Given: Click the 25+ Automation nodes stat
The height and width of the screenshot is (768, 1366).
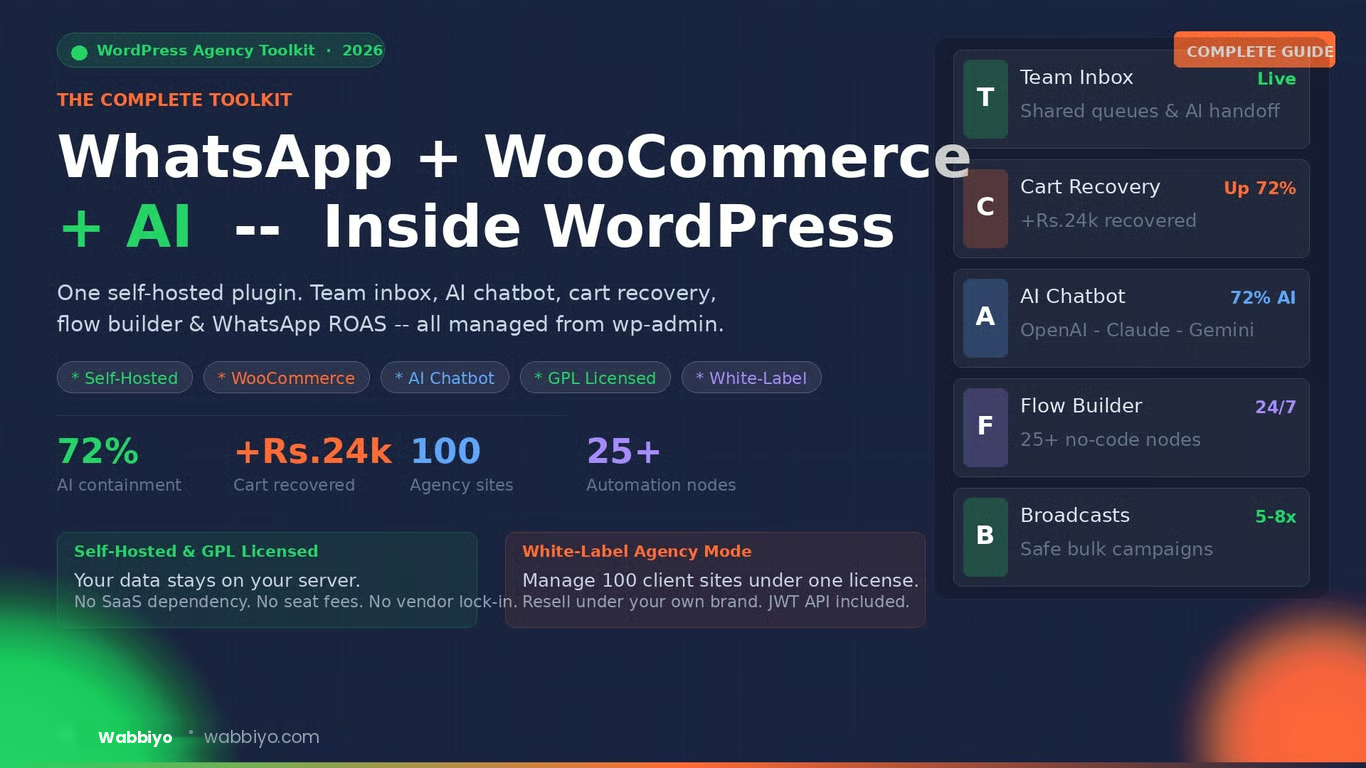Looking at the screenshot, I should tap(661, 465).
